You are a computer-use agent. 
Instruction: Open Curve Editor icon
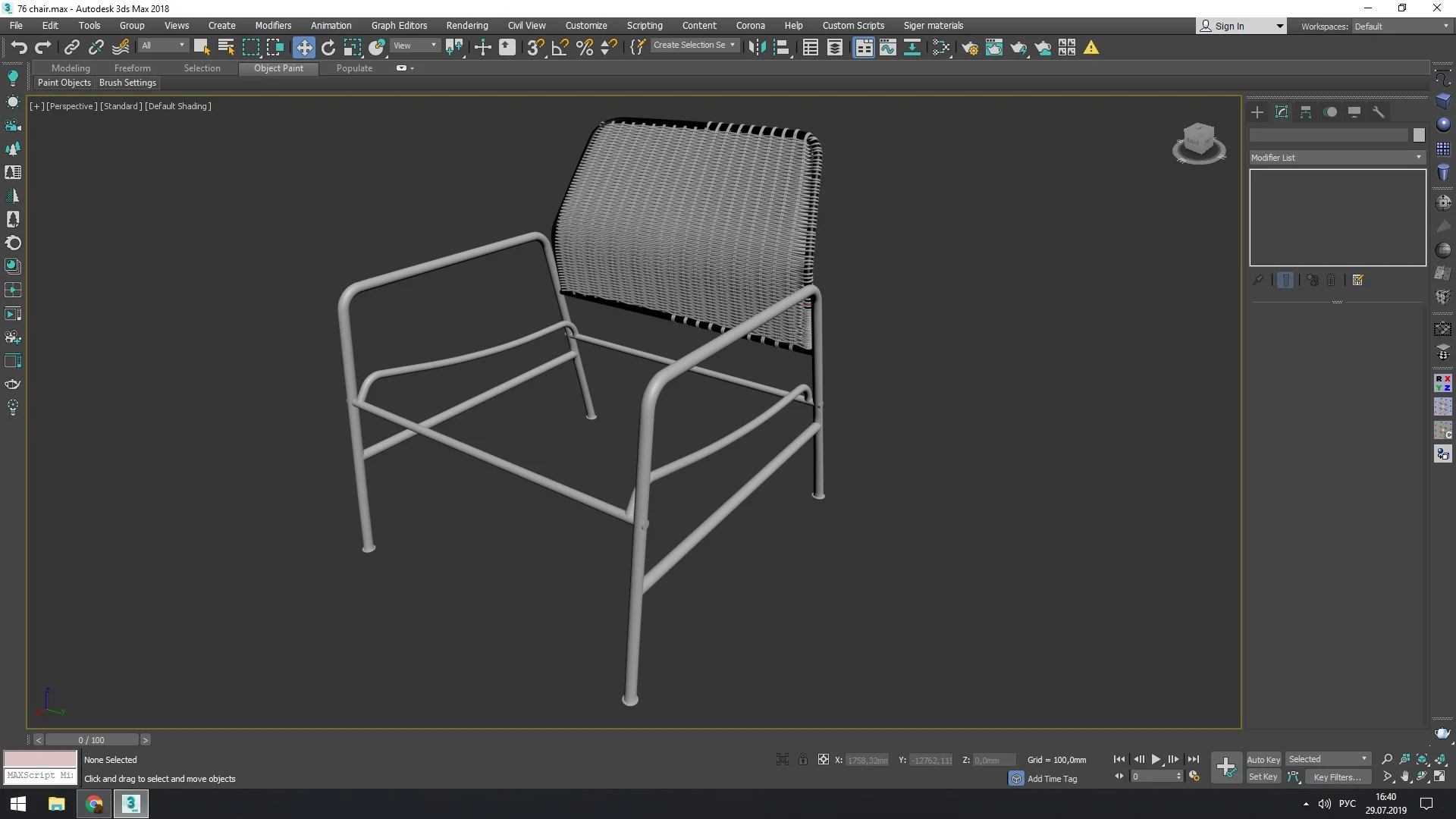click(888, 48)
